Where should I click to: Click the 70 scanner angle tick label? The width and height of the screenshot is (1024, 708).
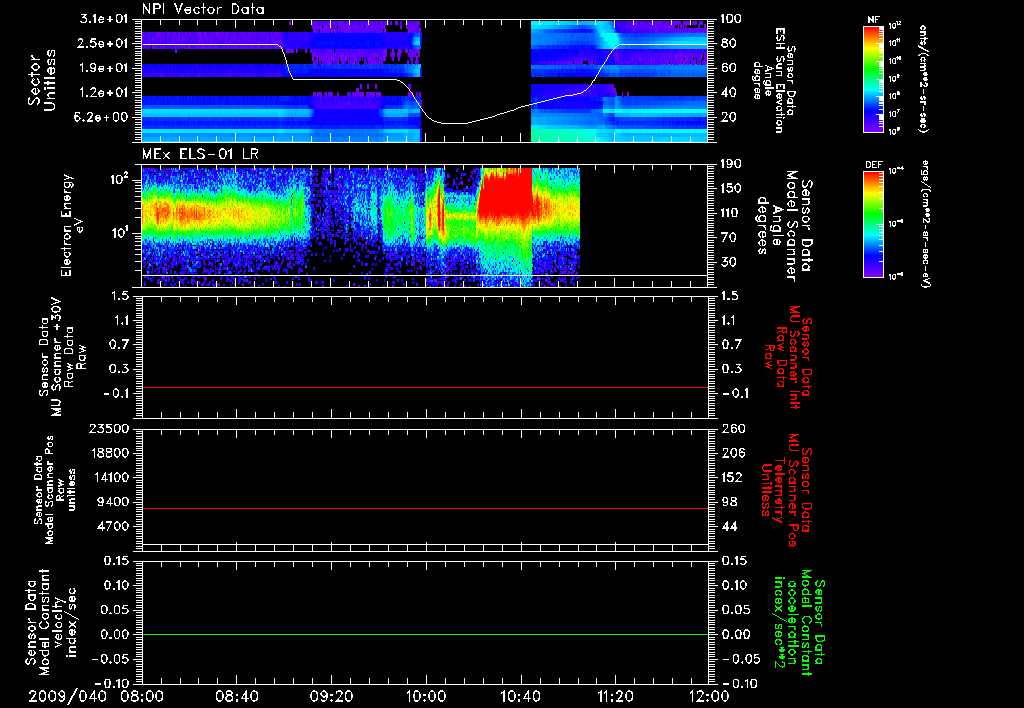click(728, 238)
